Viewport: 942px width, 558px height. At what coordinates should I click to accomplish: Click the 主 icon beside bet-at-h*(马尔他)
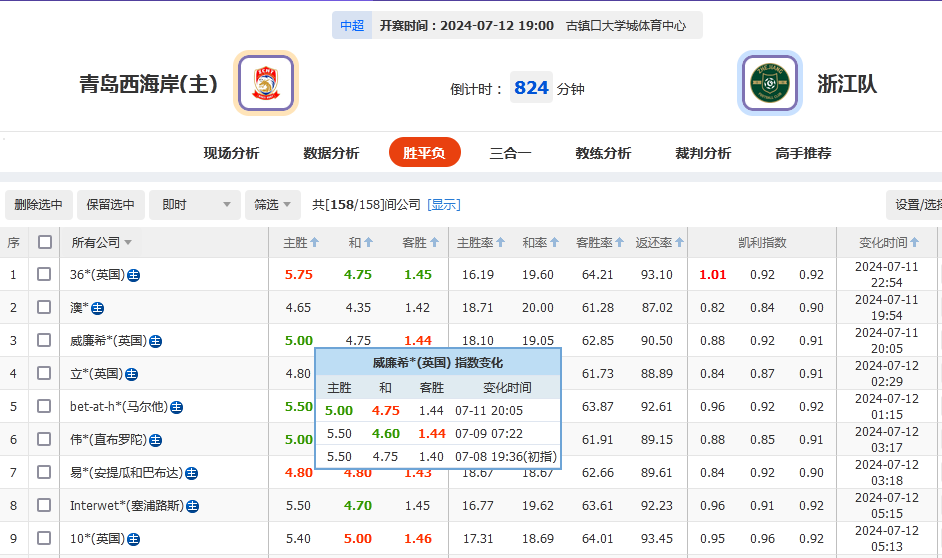point(176,407)
